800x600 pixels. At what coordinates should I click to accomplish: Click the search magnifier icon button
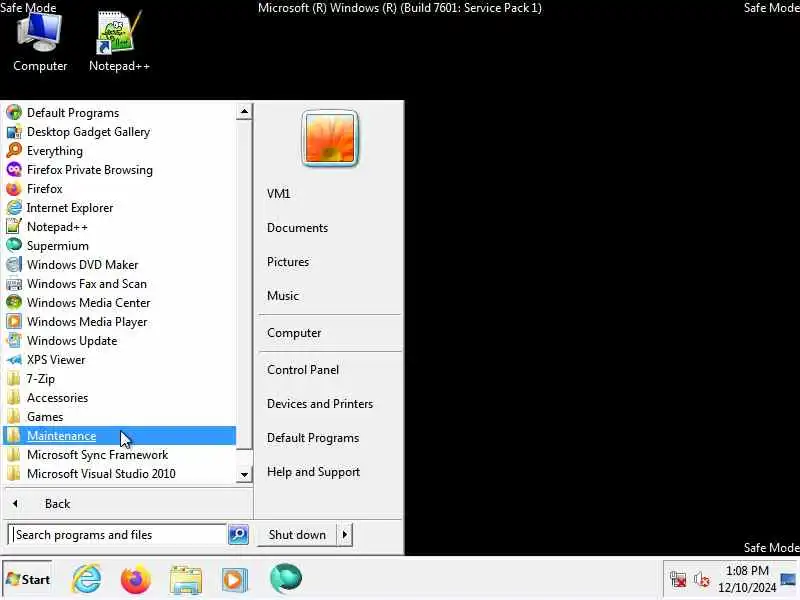(x=238, y=534)
